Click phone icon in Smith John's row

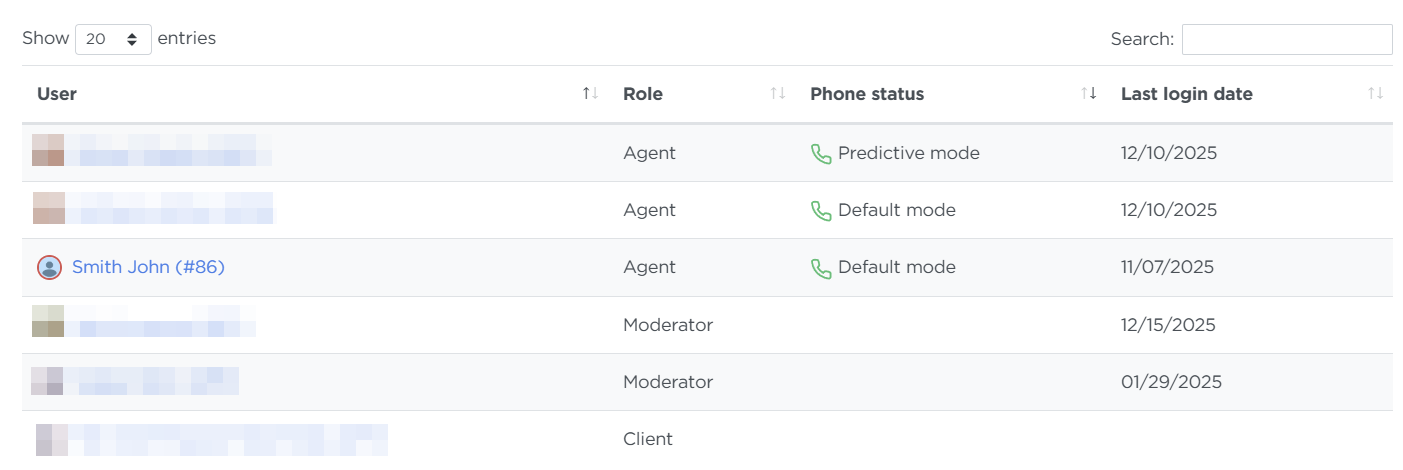[821, 268]
